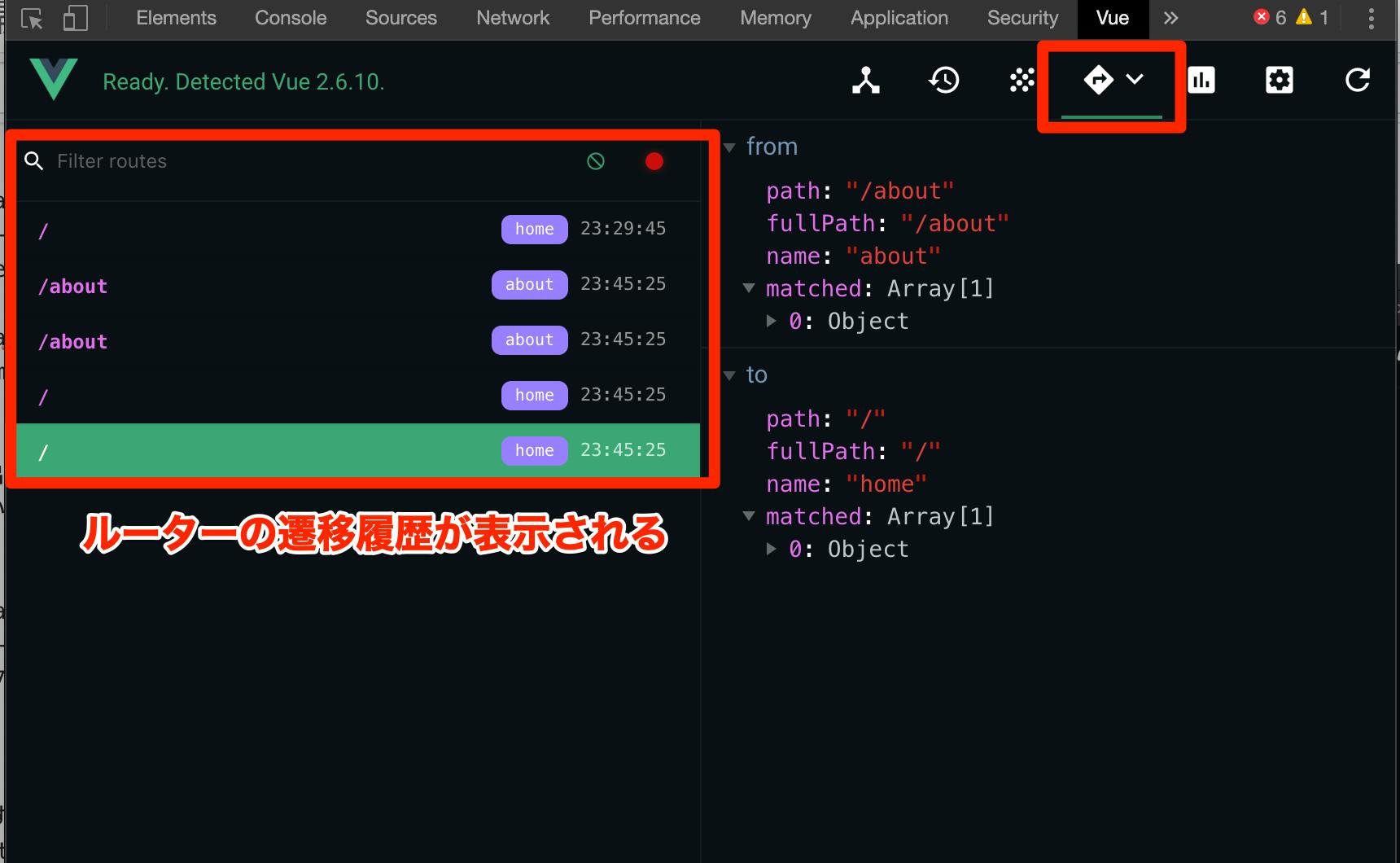Toggle route recording with red dot
Viewport: 1400px width, 863px height.
pyautogui.click(x=654, y=160)
